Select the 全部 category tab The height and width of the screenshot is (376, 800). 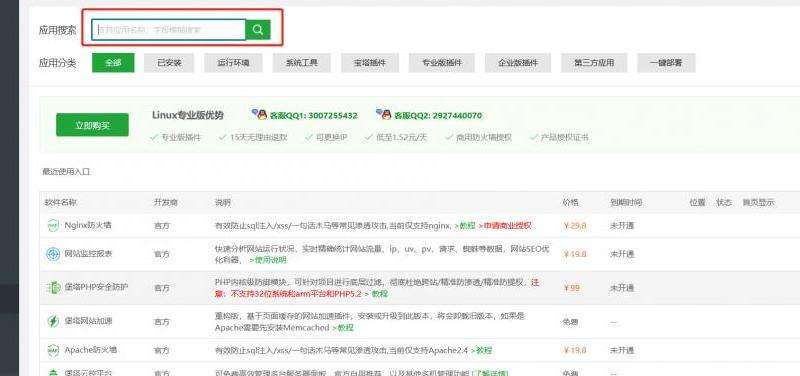(x=113, y=63)
